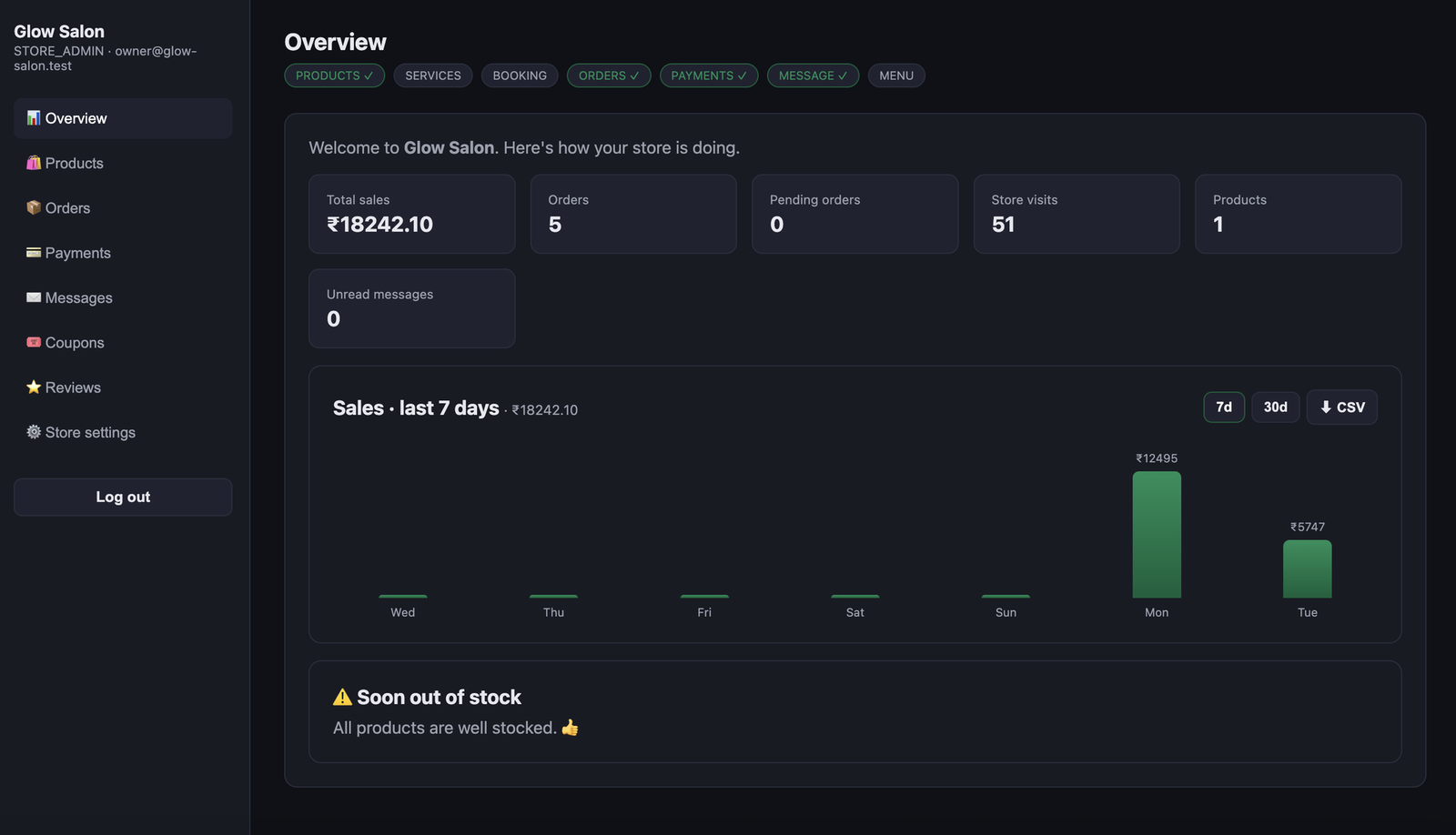Click the welcome message text
Screen dimensions: 1456x835
524,147
